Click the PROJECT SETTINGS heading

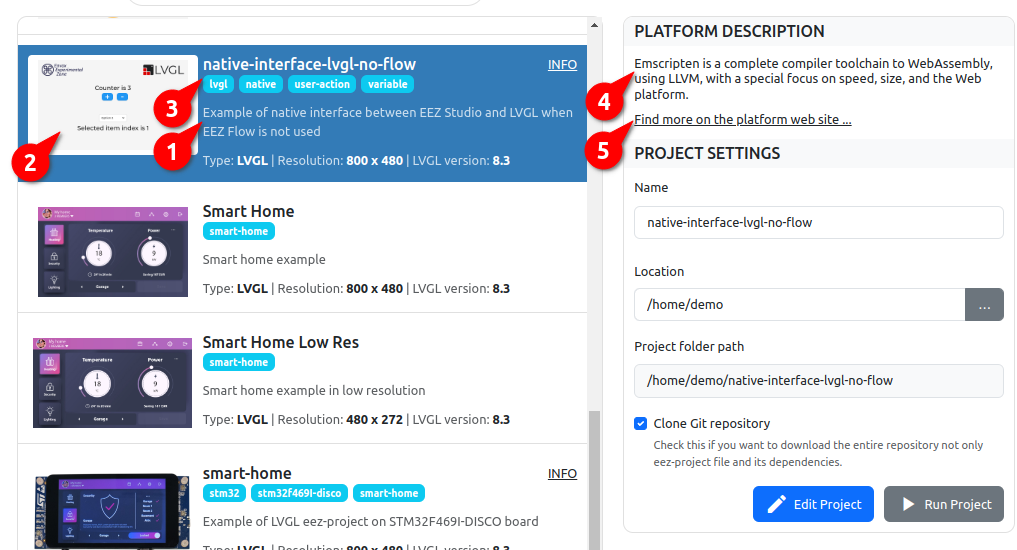click(707, 153)
